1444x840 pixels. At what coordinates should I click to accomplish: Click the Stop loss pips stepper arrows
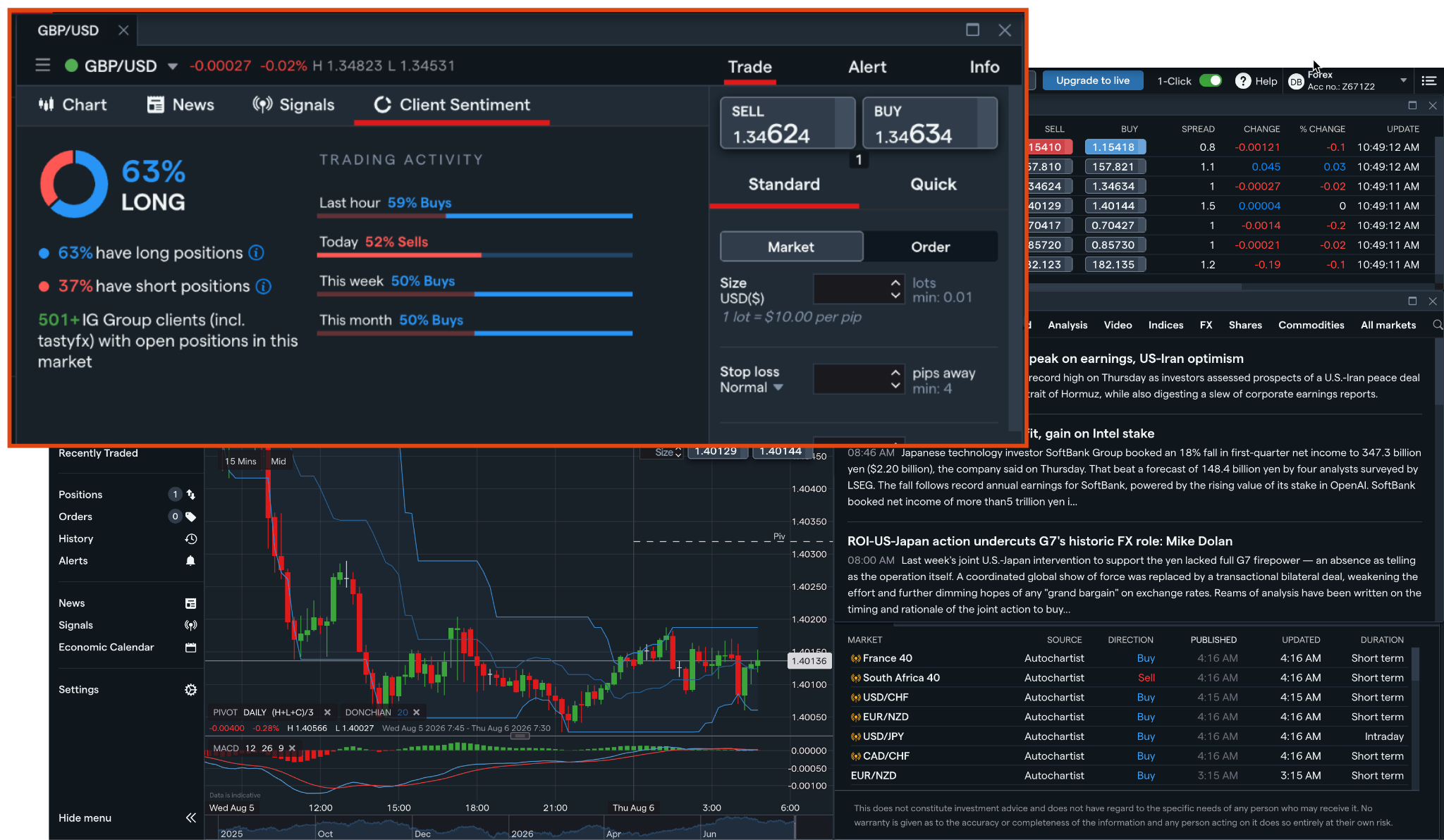click(x=895, y=379)
